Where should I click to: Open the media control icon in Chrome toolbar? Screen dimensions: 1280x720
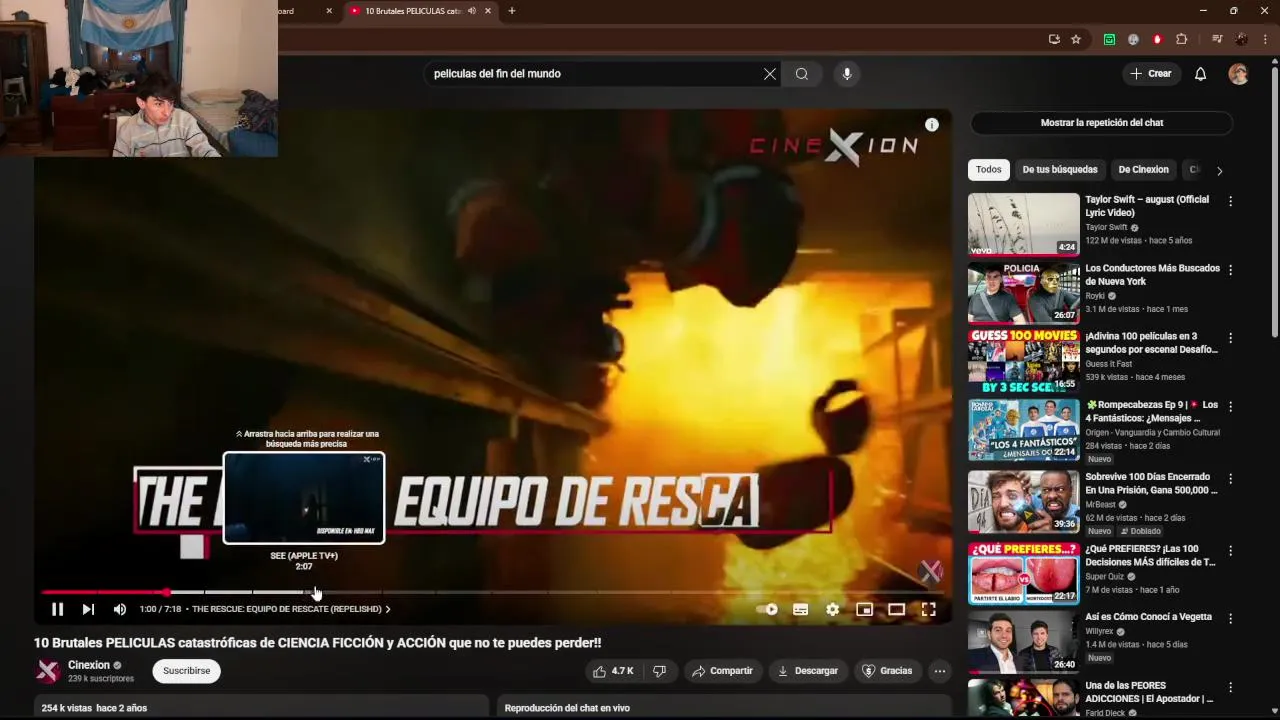tap(1217, 39)
